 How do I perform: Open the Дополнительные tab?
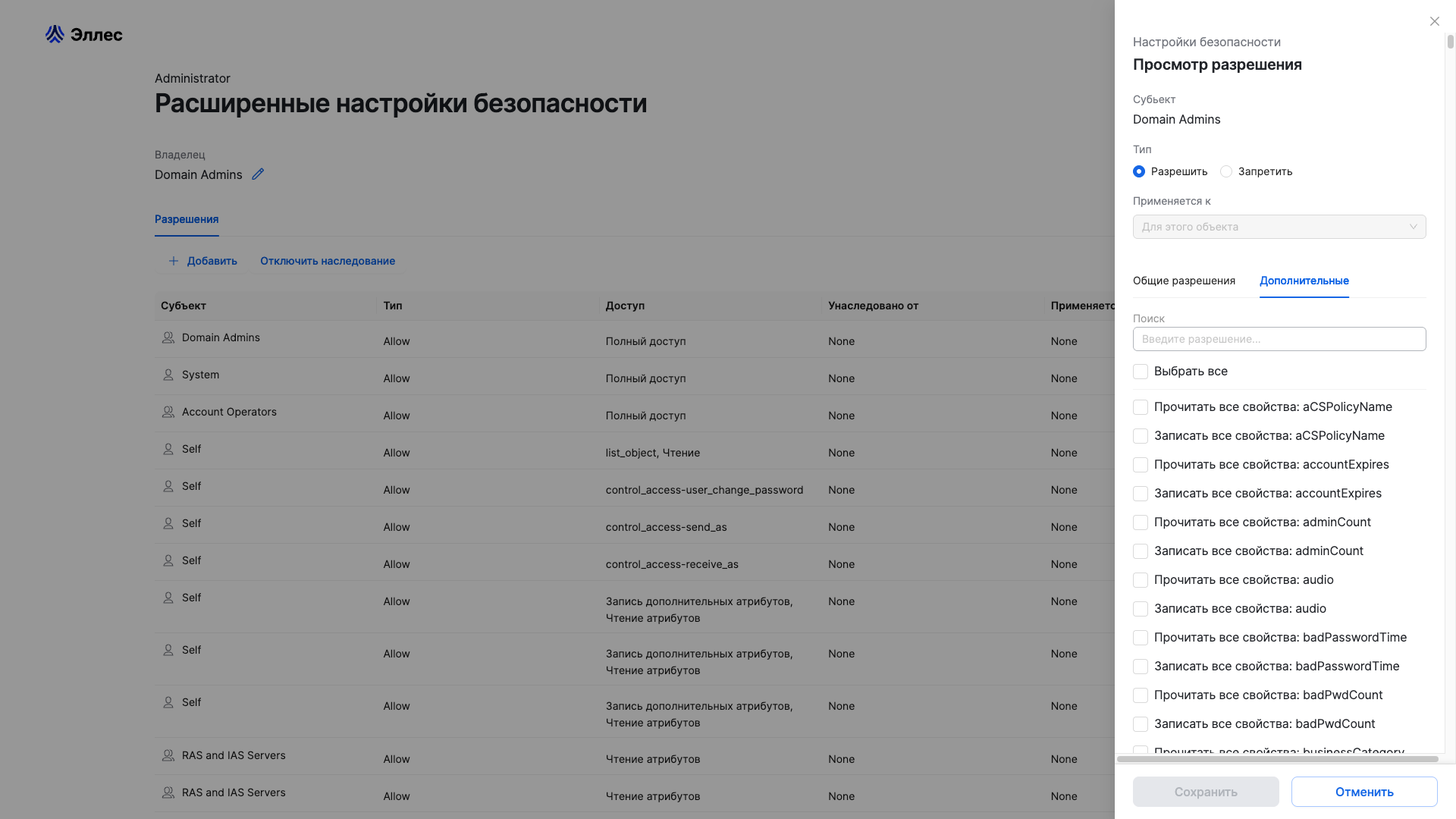tap(1304, 281)
